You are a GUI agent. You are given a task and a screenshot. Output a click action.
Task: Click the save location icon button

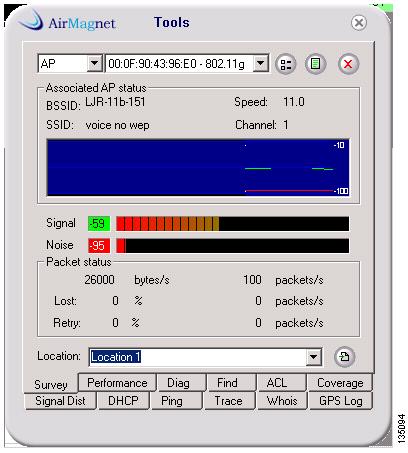[x=344, y=357]
